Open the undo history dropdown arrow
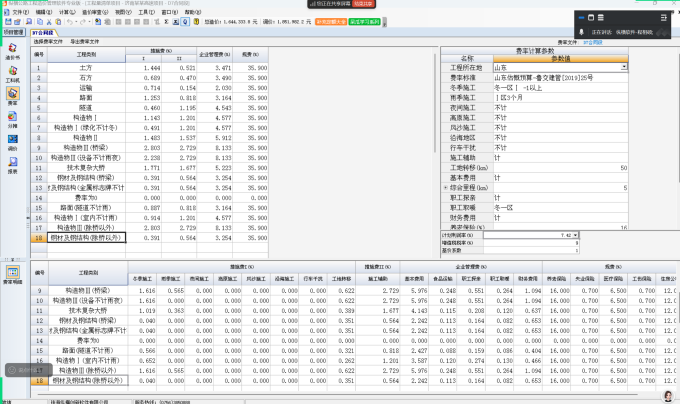 75,22
